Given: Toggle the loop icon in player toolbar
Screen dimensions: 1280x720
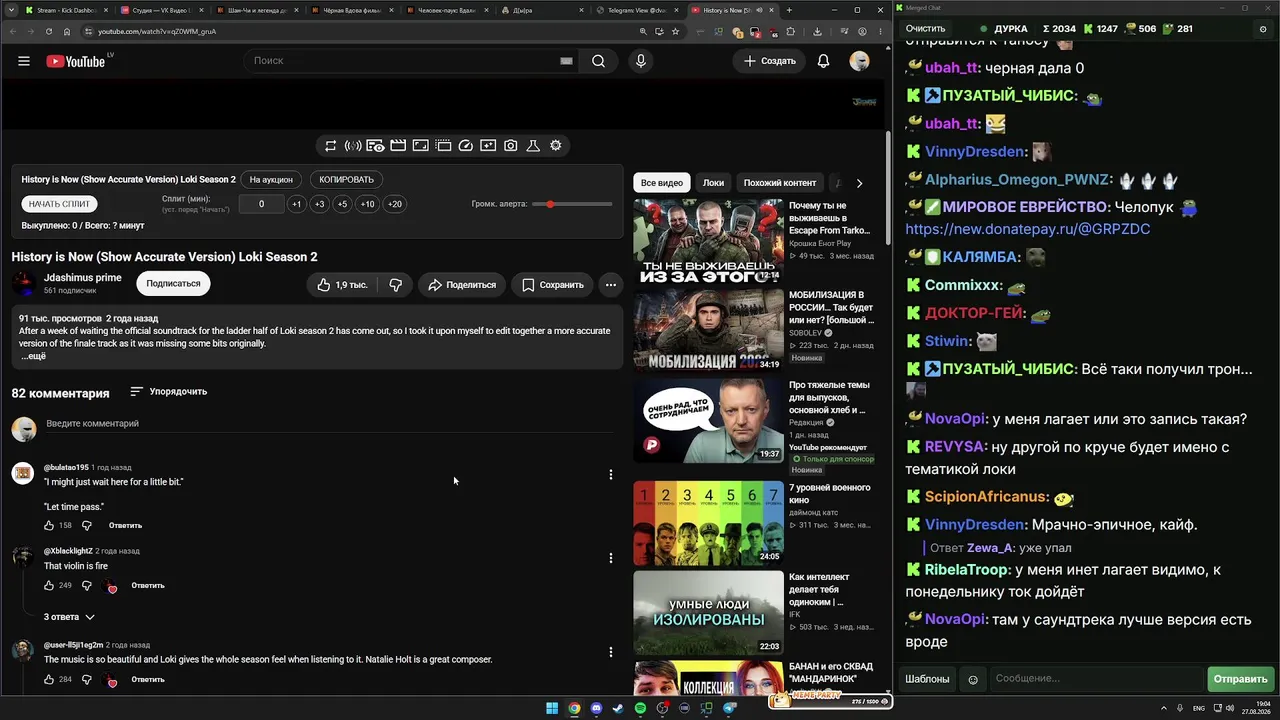Looking at the screenshot, I should click(x=330, y=146).
